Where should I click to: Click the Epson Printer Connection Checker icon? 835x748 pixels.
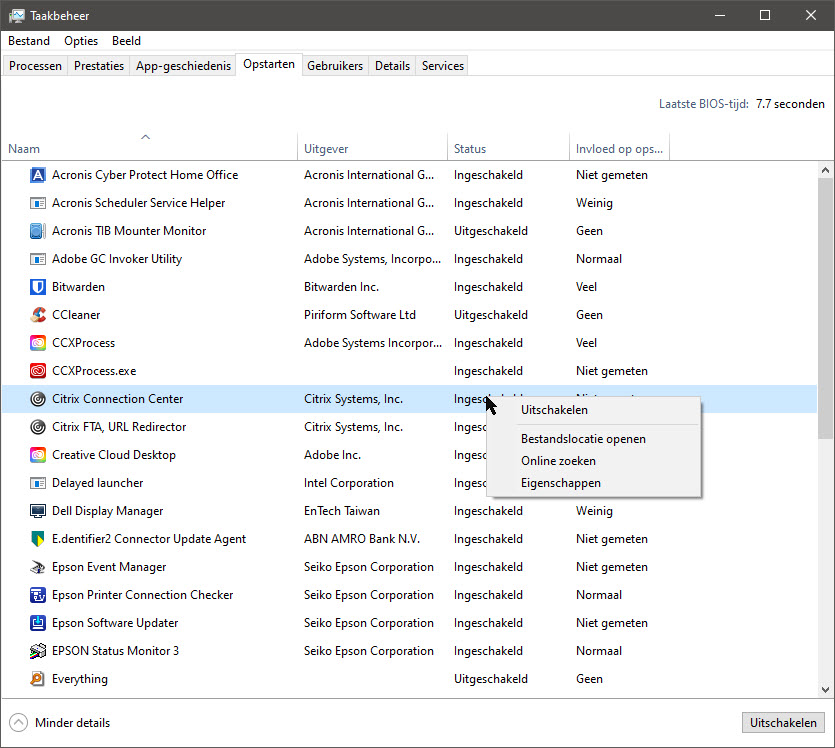38,595
